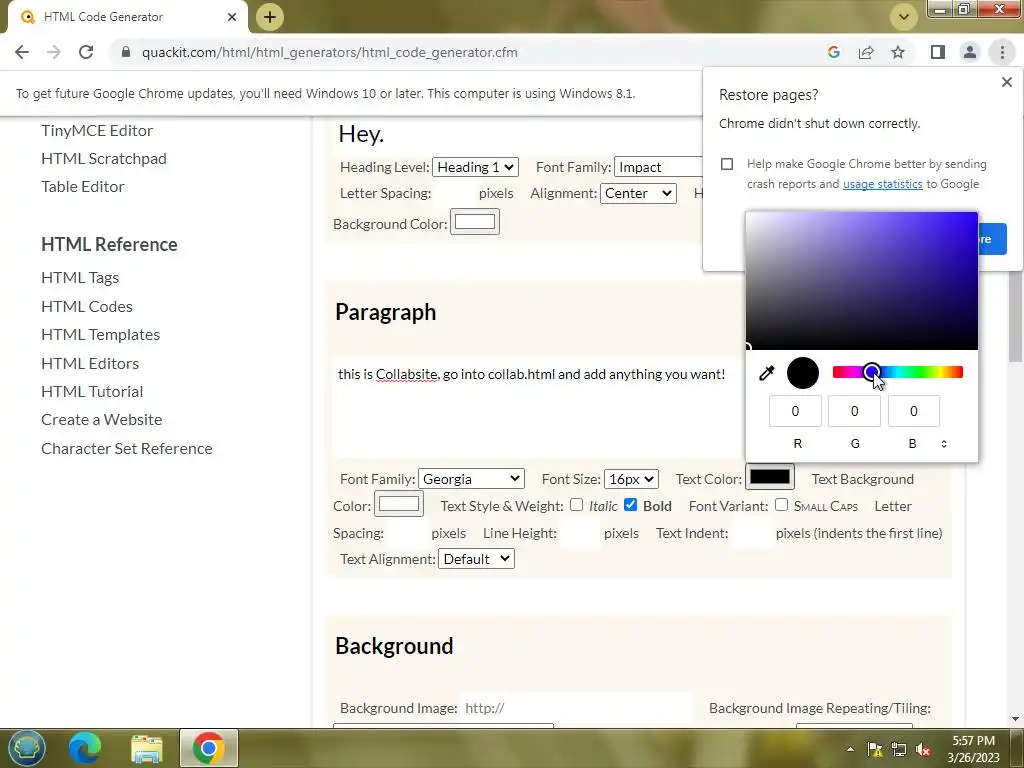Click the black Text Color swatch
The height and width of the screenshot is (768, 1024).
pos(770,477)
